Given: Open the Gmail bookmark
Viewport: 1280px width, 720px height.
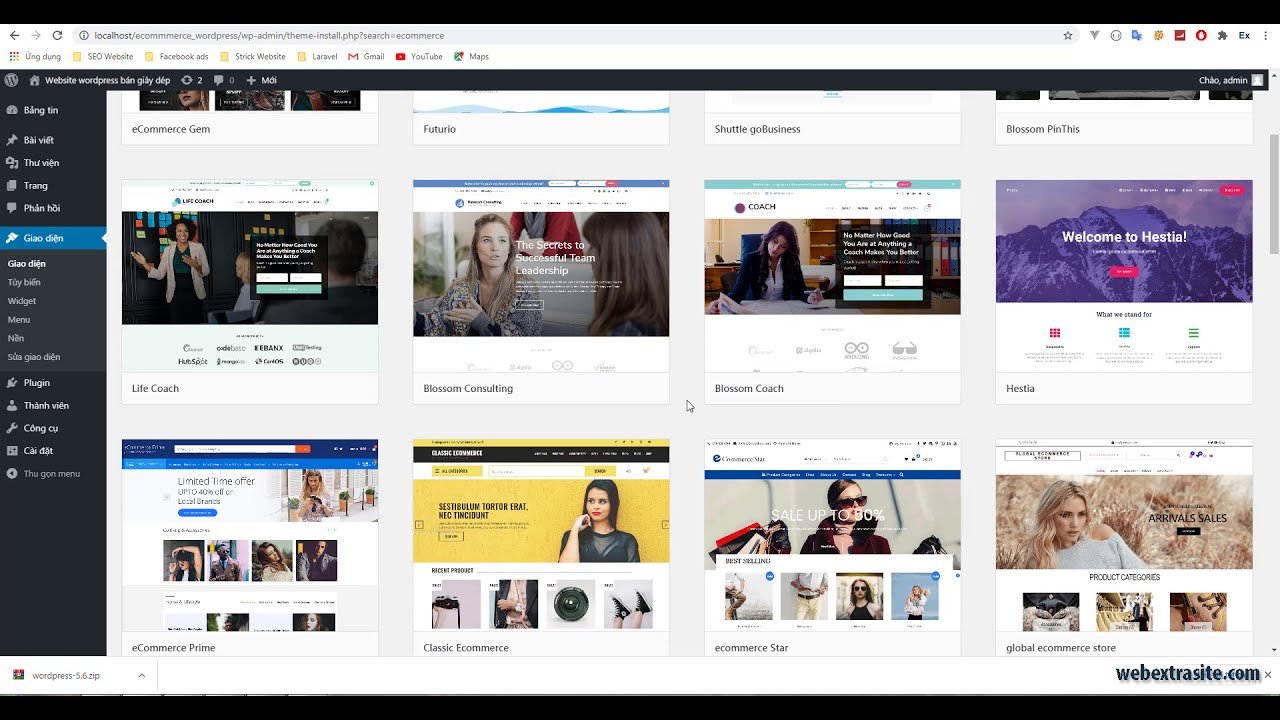Looking at the screenshot, I should (366, 57).
